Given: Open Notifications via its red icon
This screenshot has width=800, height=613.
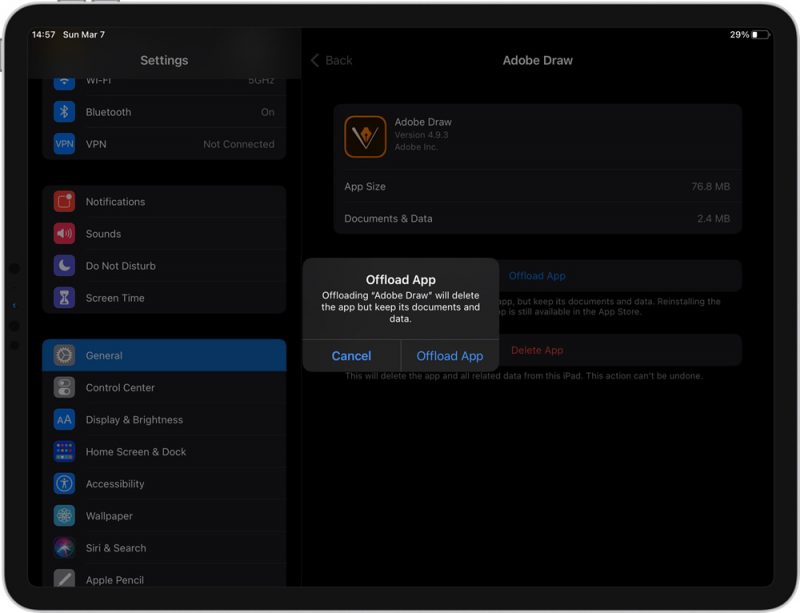Looking at the screenshot, I should (64, 202).
